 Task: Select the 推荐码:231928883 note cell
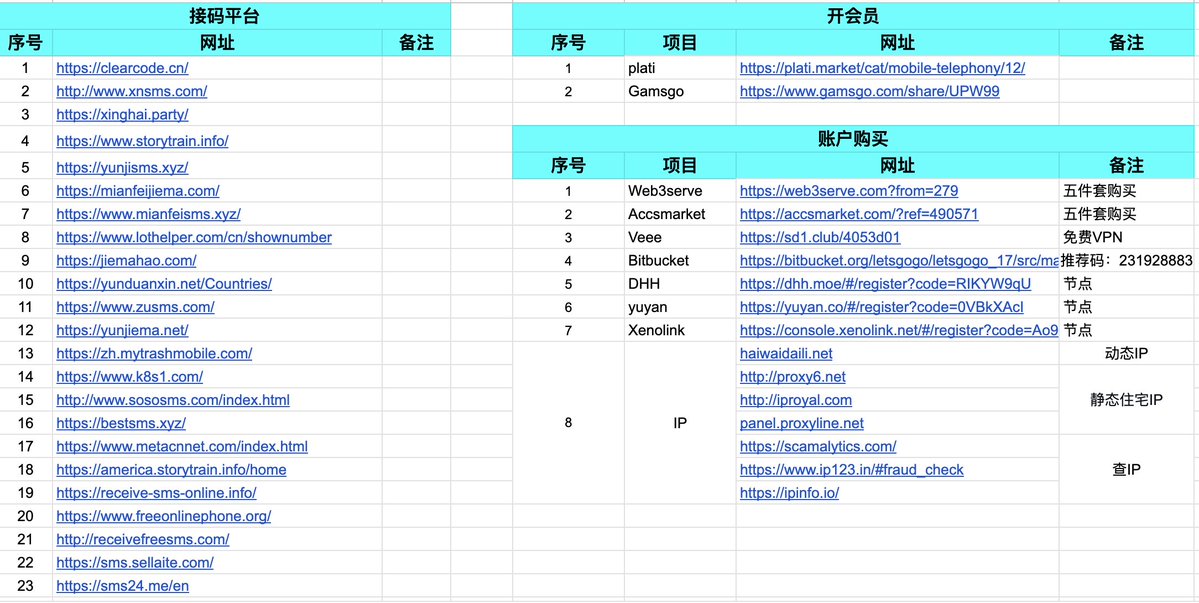point(1126,260)
